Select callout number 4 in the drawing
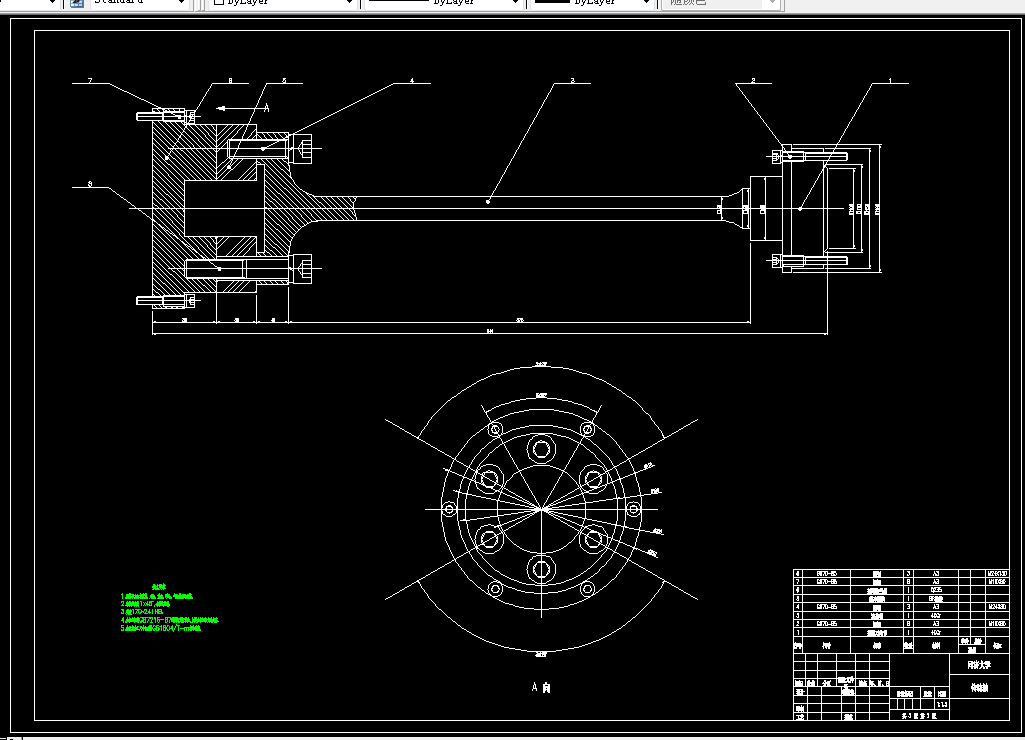This screenshot has height=740, width=1025. [x=412, y=80]
